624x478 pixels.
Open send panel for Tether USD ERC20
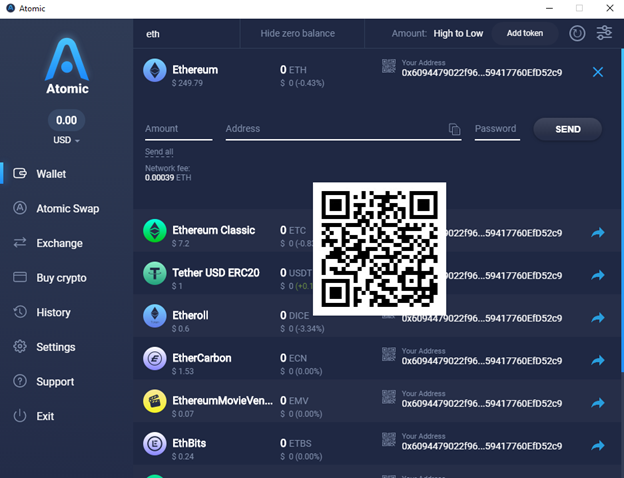[598, 275]
